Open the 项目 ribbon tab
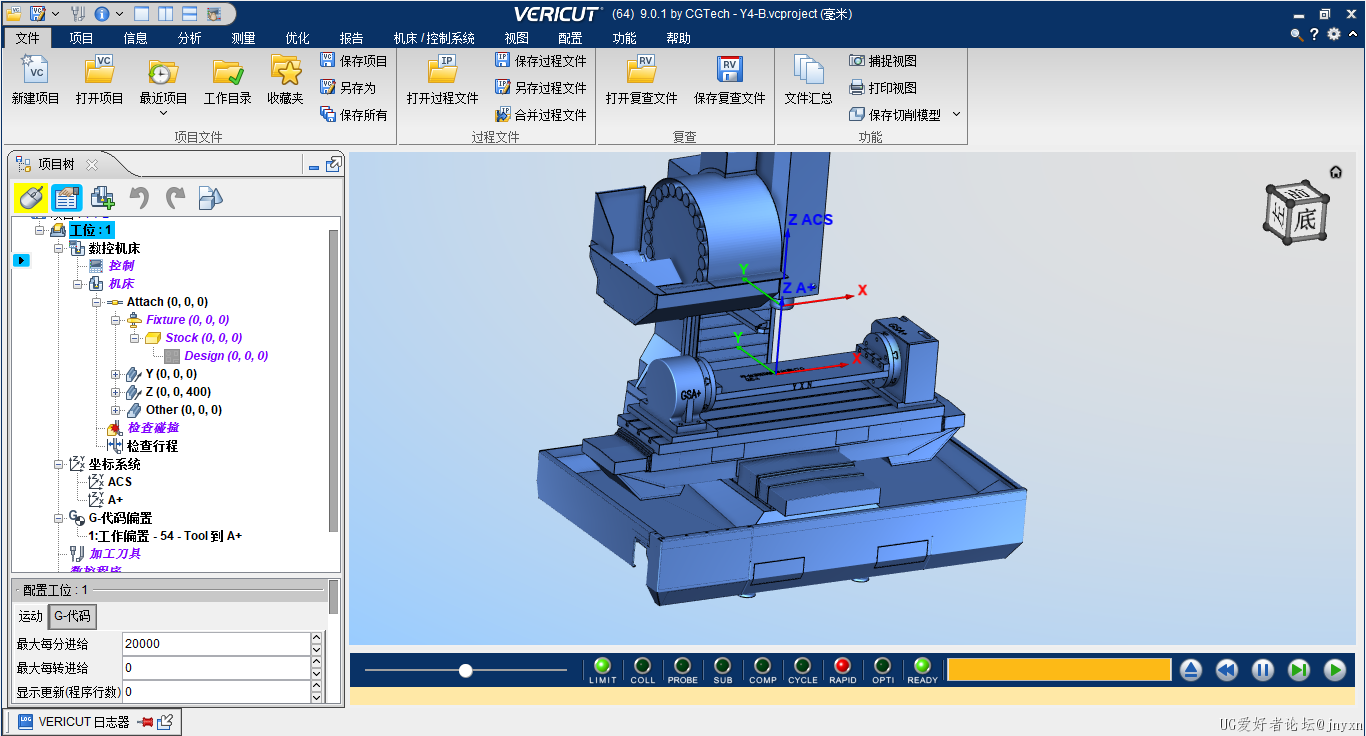1366x736 pixels. pyautogui.click(x=81, y=38)
